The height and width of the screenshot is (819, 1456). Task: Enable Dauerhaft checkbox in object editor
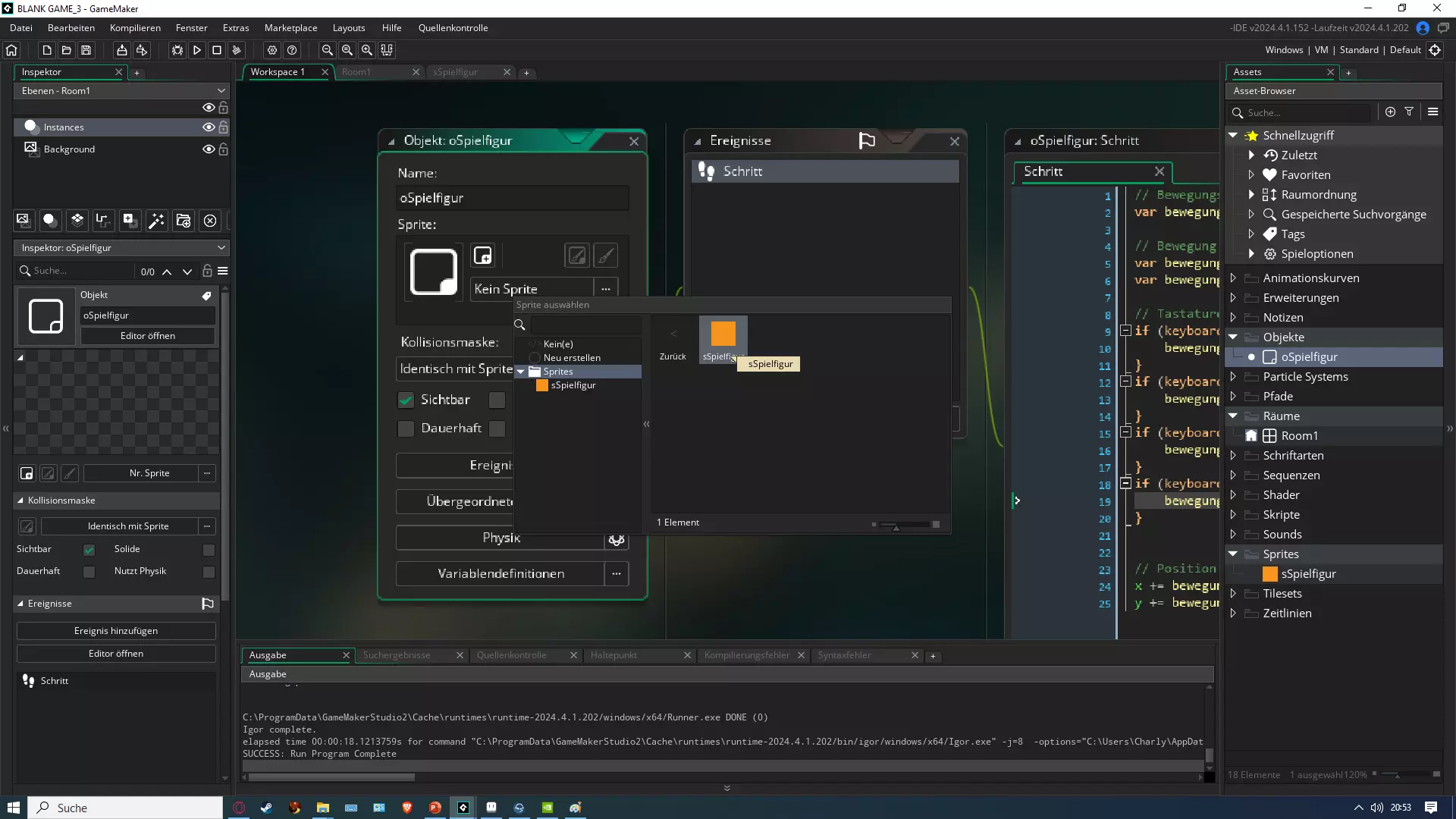point(406,428)
